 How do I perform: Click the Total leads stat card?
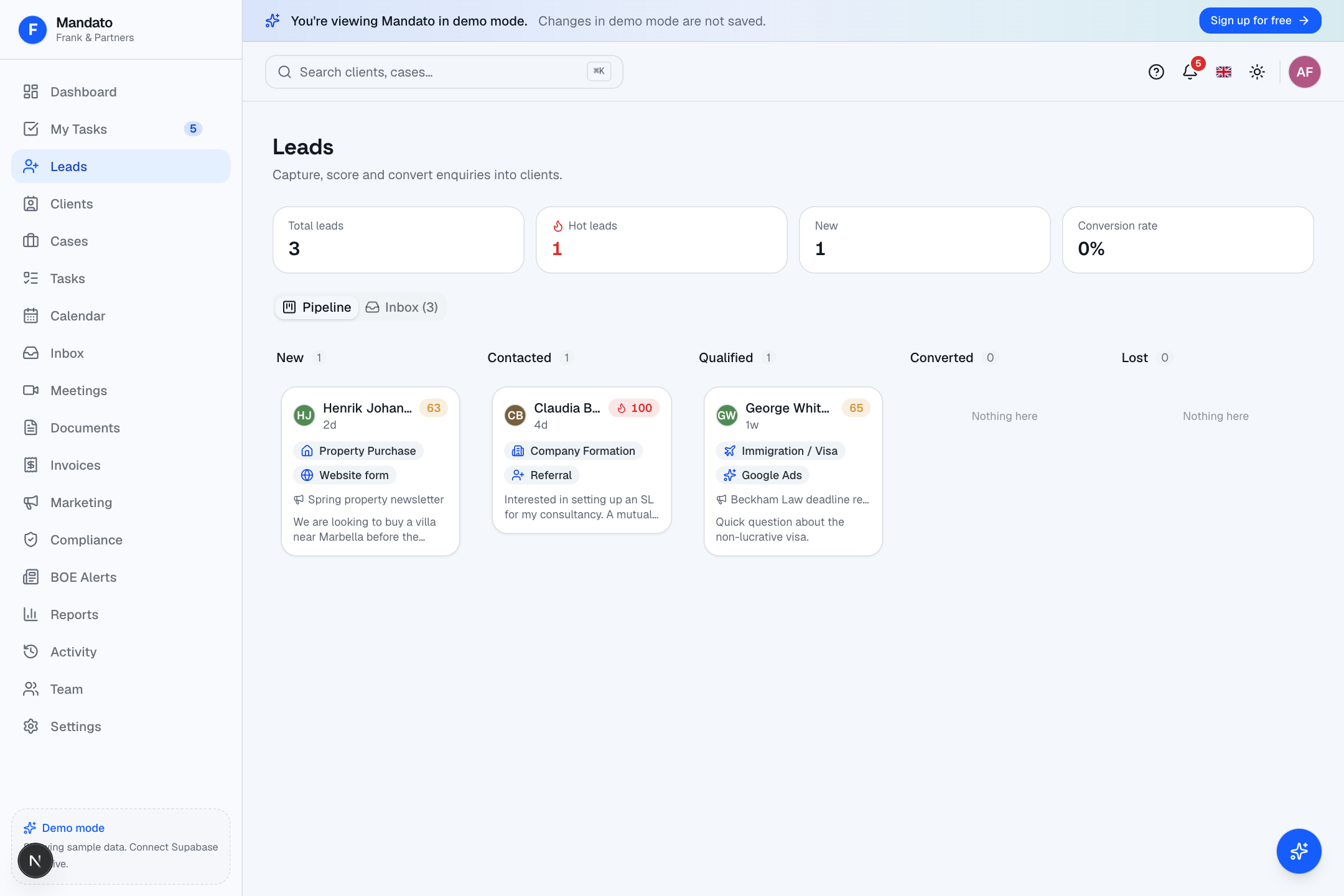[398, 240]
